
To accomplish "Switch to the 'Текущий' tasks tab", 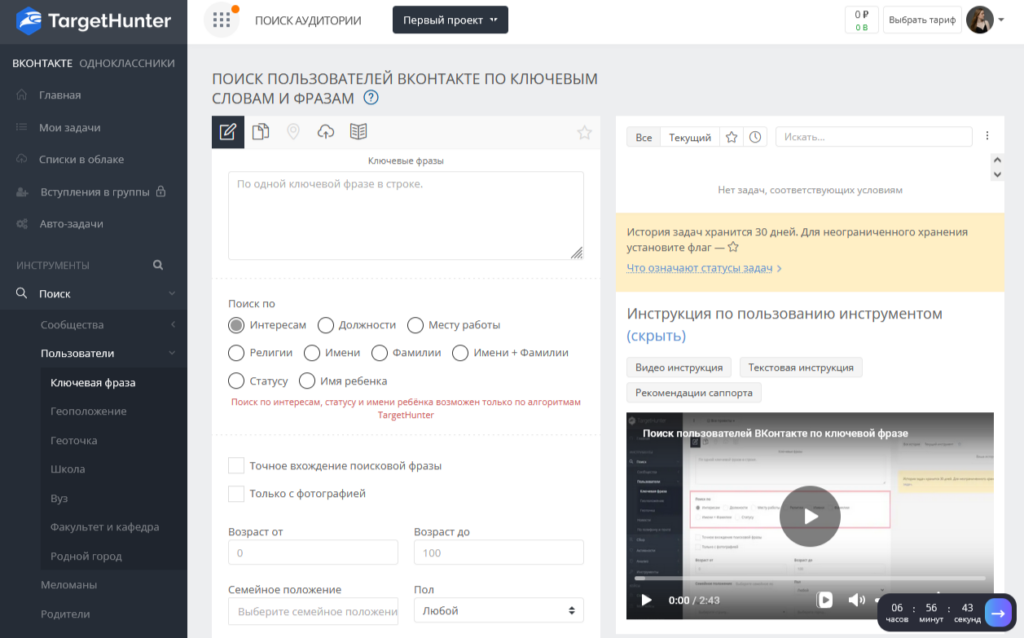I will pos(690,137).
